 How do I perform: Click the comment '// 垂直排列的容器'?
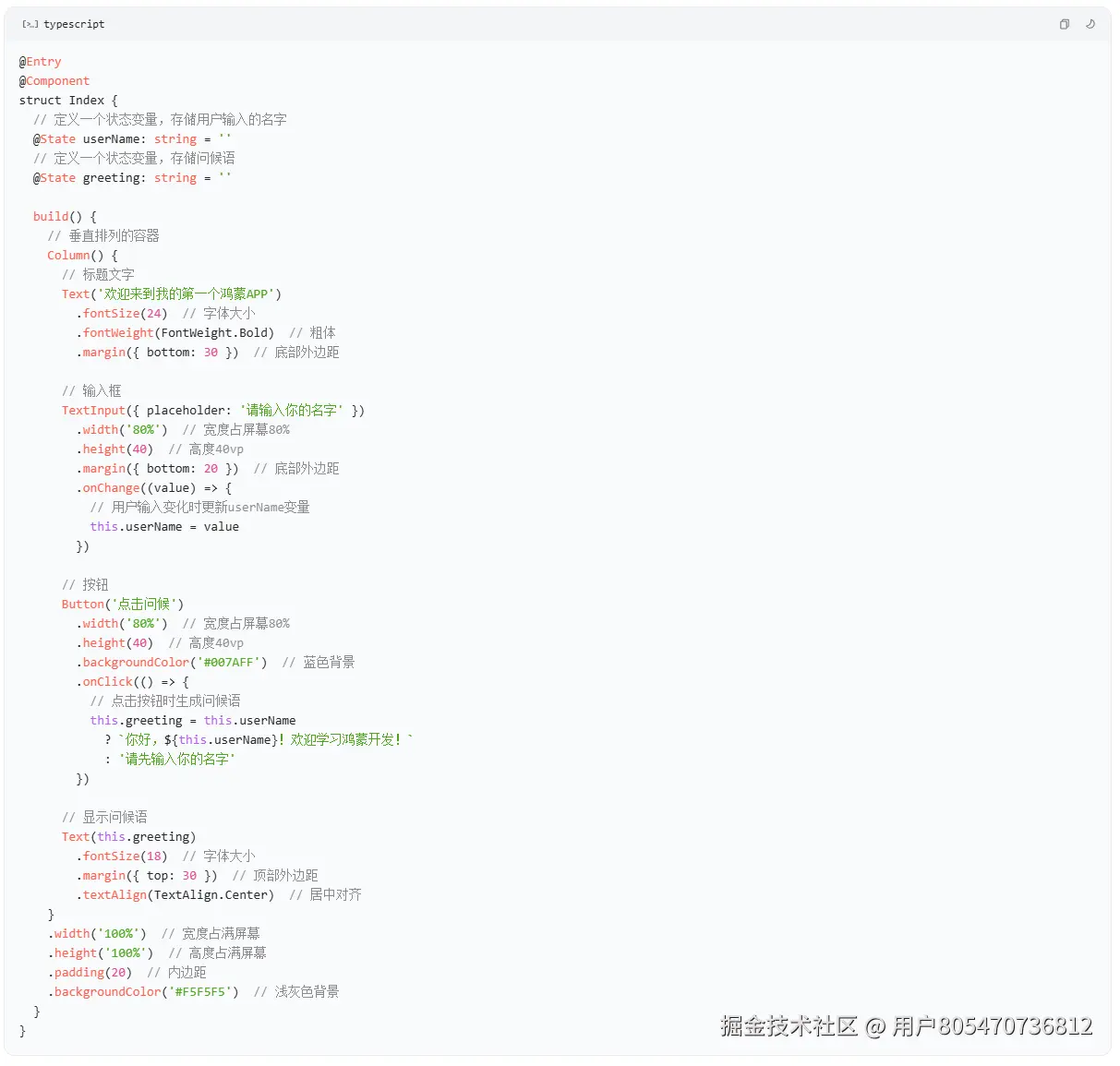tap(103, 236)
